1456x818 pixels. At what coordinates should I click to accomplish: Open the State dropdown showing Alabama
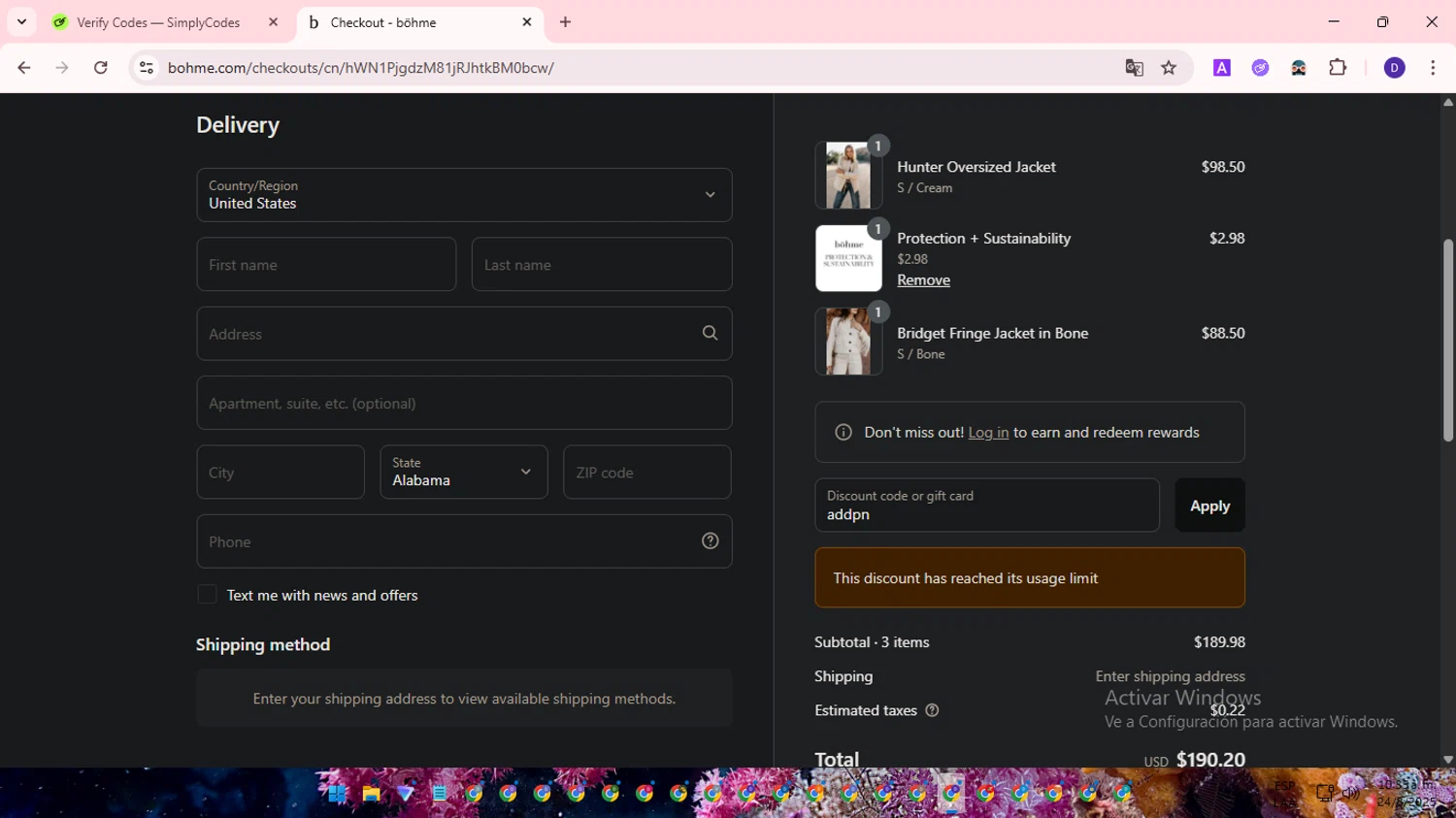point(464,473)
